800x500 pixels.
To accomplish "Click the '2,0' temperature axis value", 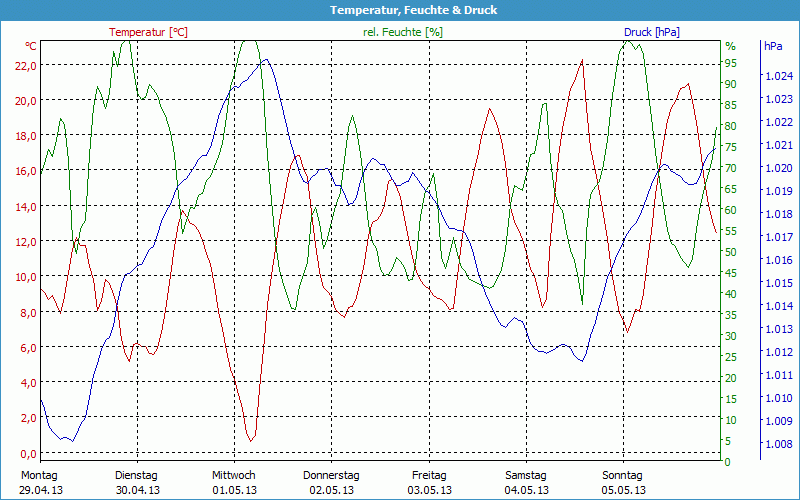I will (29, 418).
